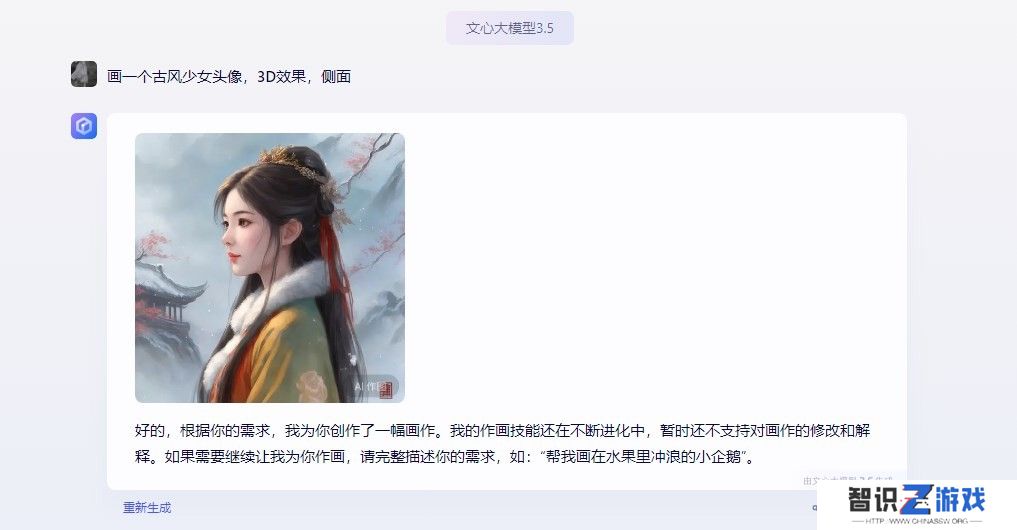
Task: Select the 文心大模型3.5 model badge
Action: [x=510, y=28]
